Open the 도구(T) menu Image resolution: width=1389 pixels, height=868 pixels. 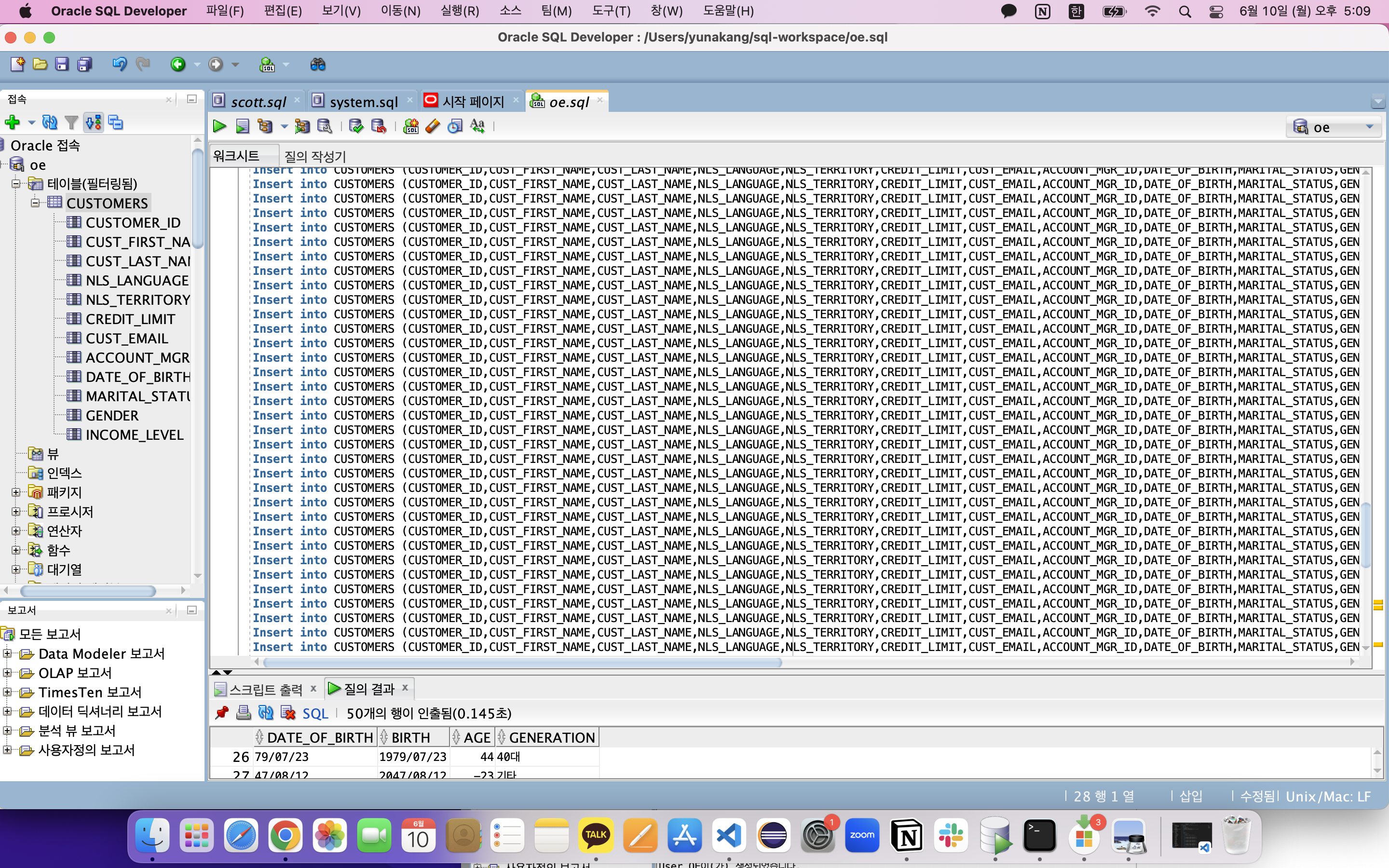pos(611,11)
